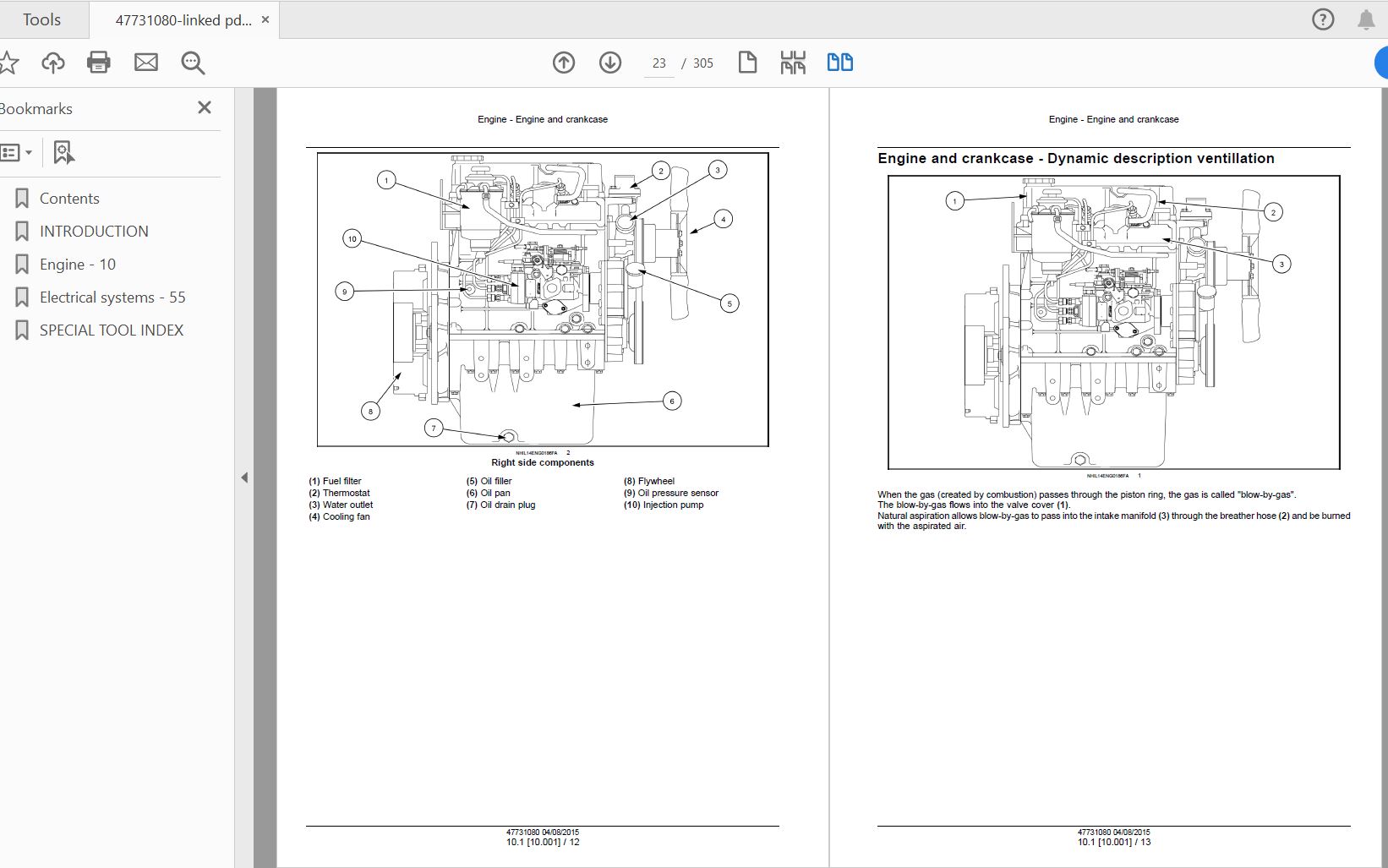Open the Electrical systems - 55 bookmark
This screenshot has height=868, width=1388.
coord(112,298)
